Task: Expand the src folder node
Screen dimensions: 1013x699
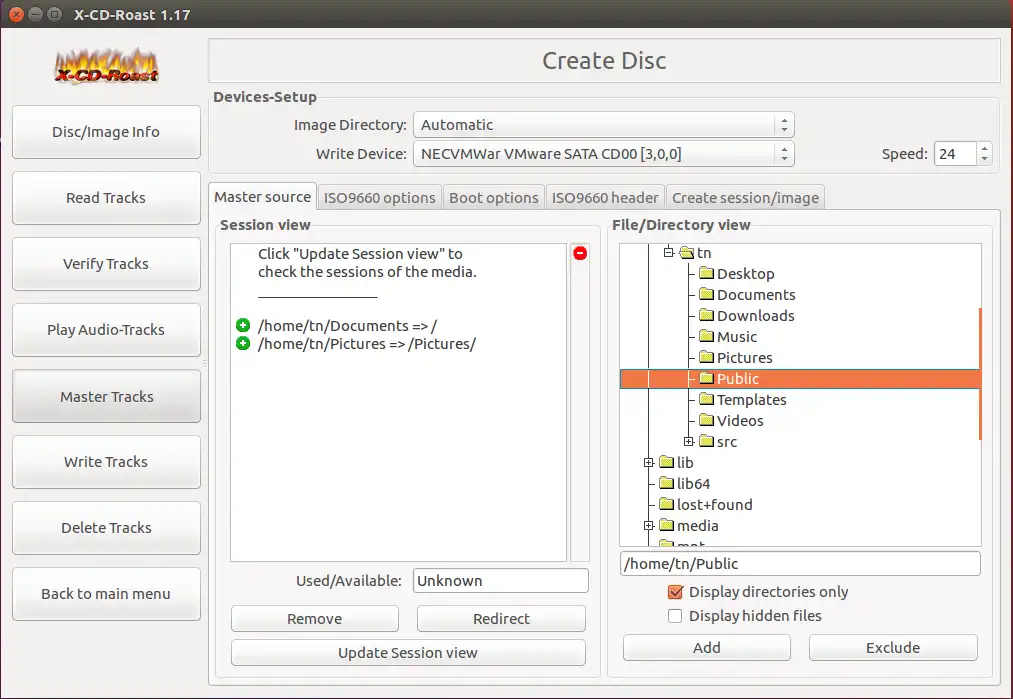Action: 689,442
